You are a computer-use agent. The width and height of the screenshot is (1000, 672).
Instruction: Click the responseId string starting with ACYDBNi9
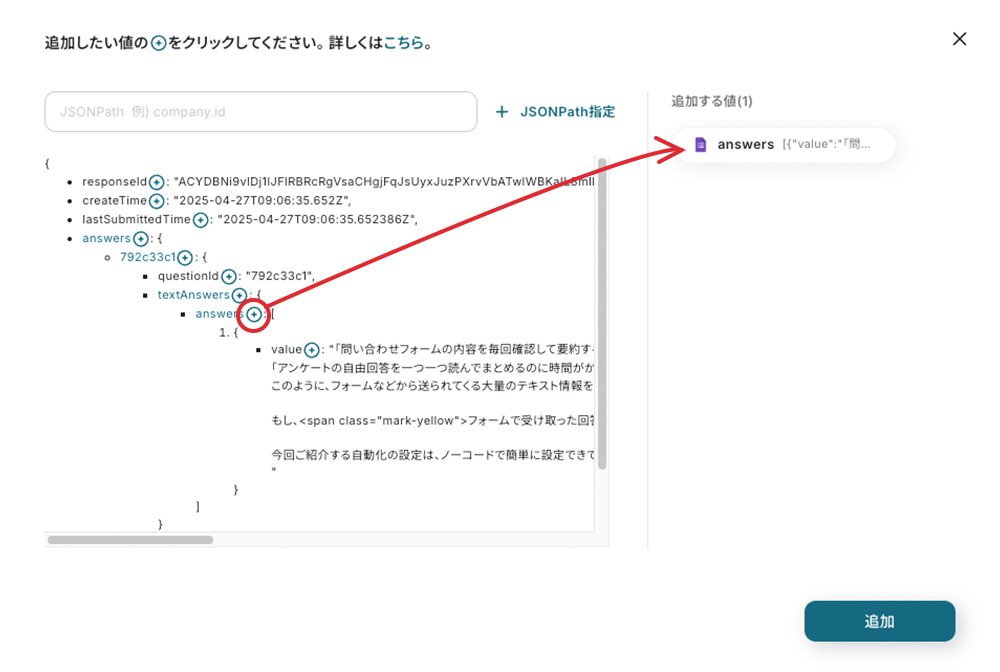coord(384,182)
